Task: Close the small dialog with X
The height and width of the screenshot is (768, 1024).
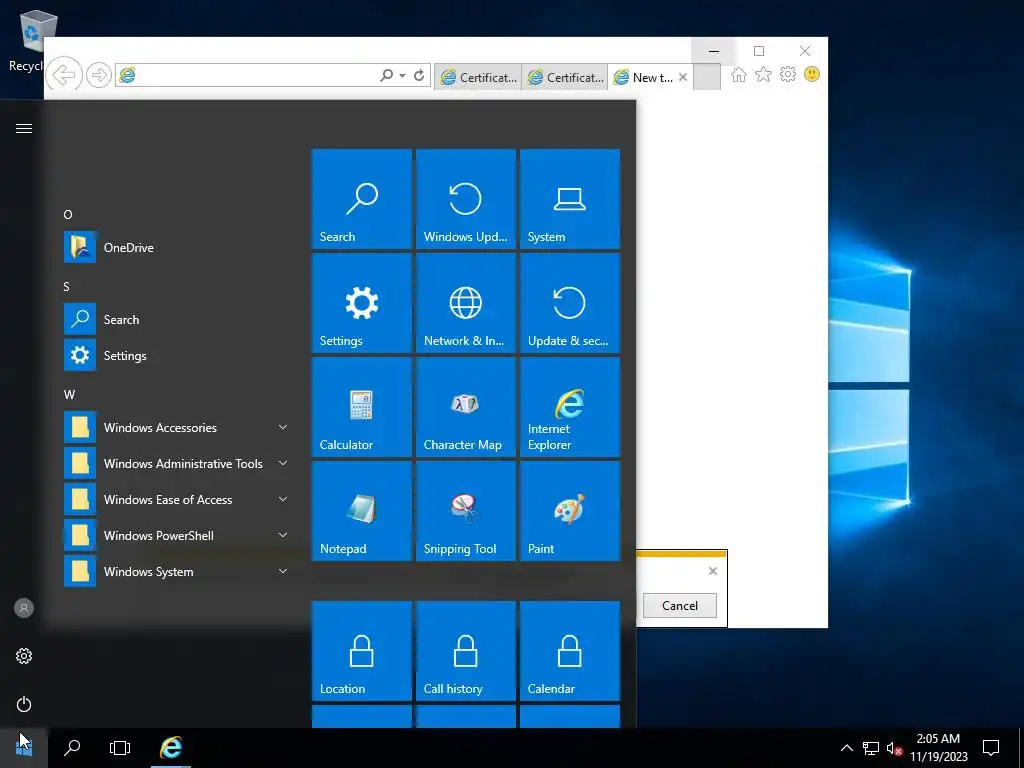Action: click(x=712, y=571)
